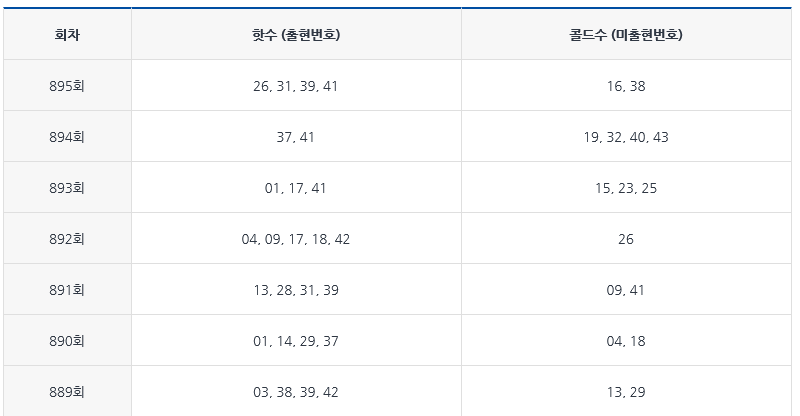
Task: Click the 핫수 (출현번호) column header
Action: [x=296, y=35]
